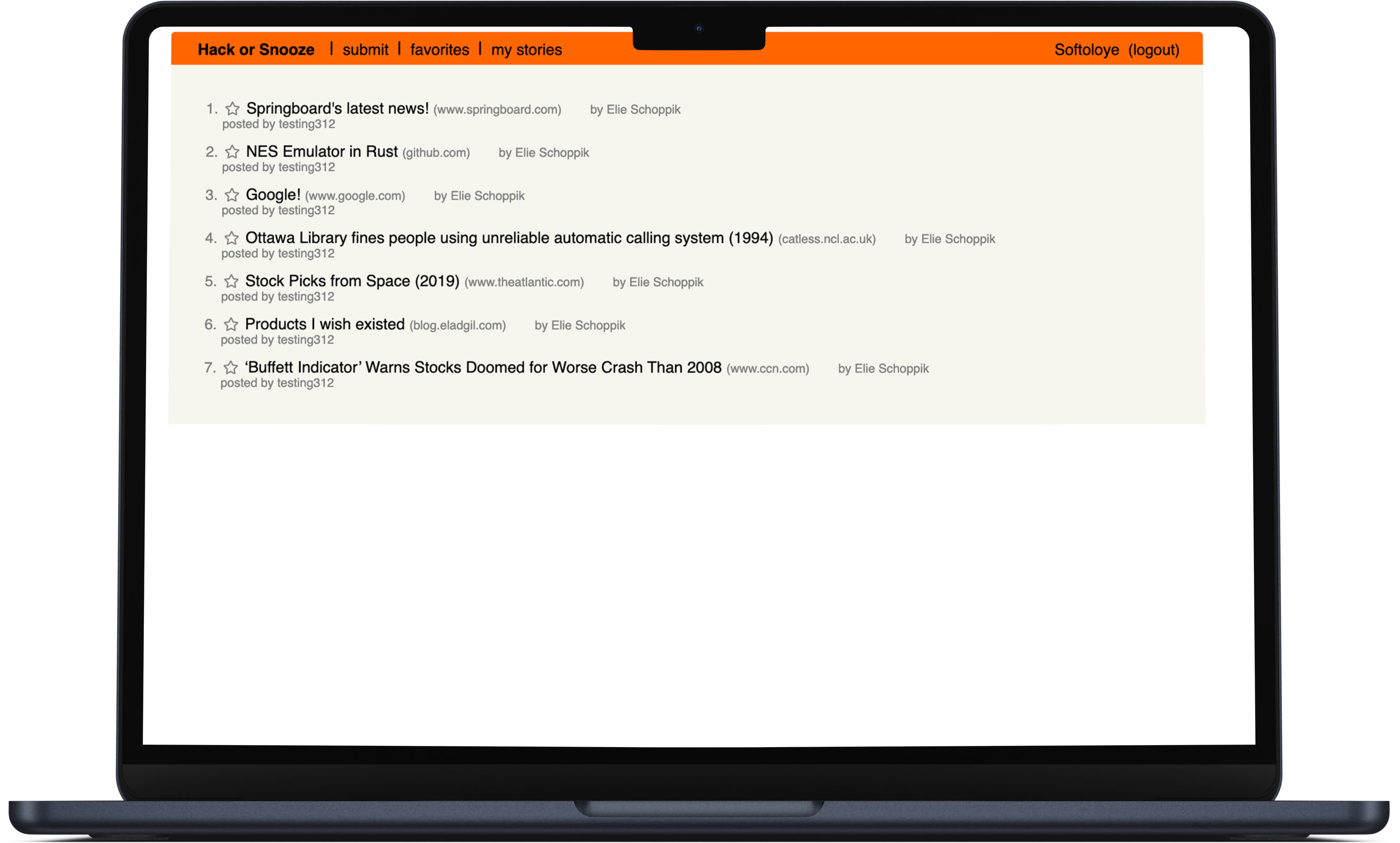Image resolution: width=1400 pixels, height=843 pixels.
Task: Click logout to sign out
Action: pos(1154,48)
